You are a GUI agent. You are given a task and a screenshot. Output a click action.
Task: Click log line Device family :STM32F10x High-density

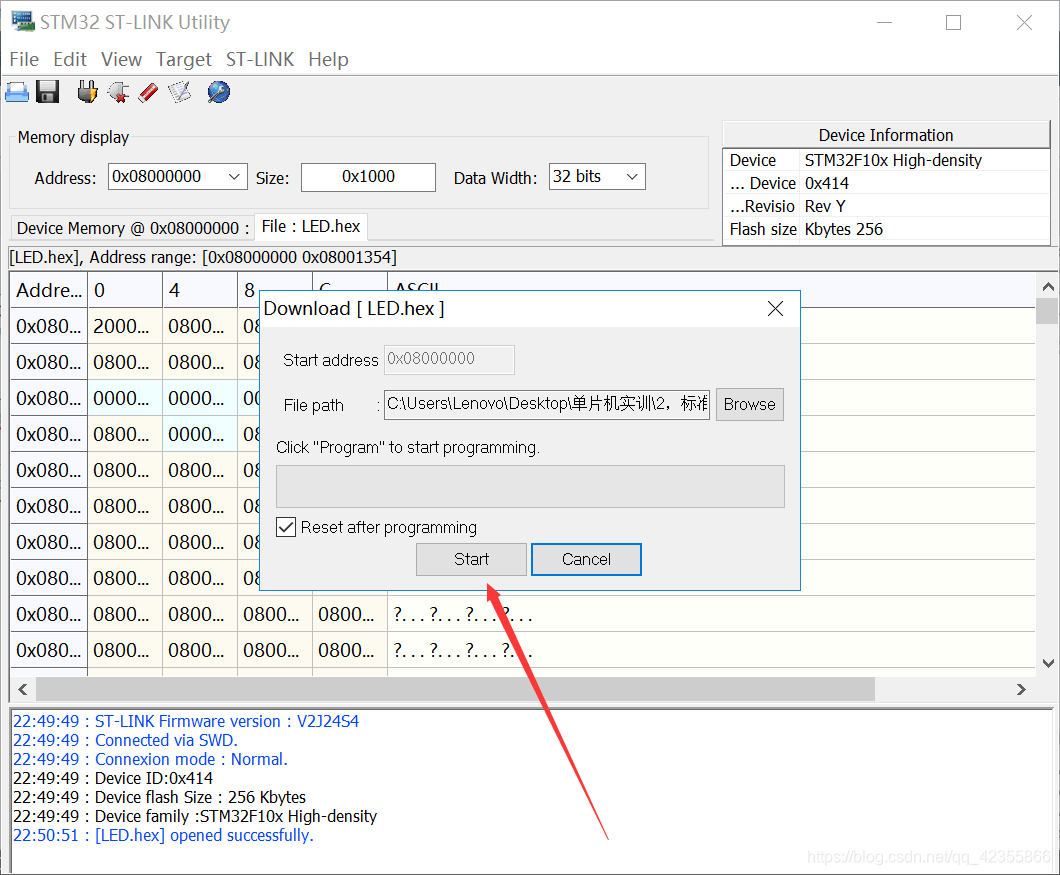tap(195, 816)
